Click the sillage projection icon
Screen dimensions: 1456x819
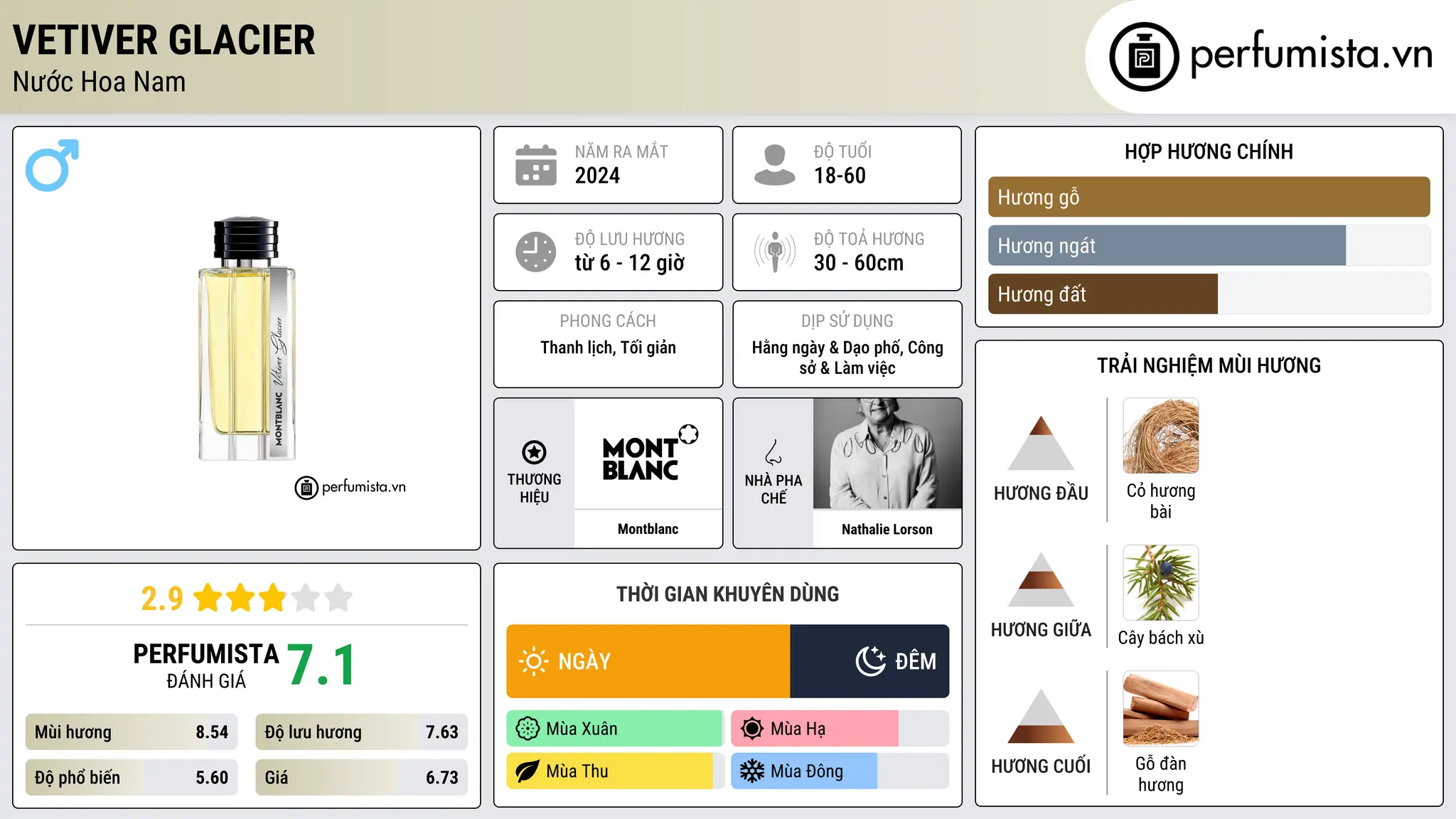775,252
